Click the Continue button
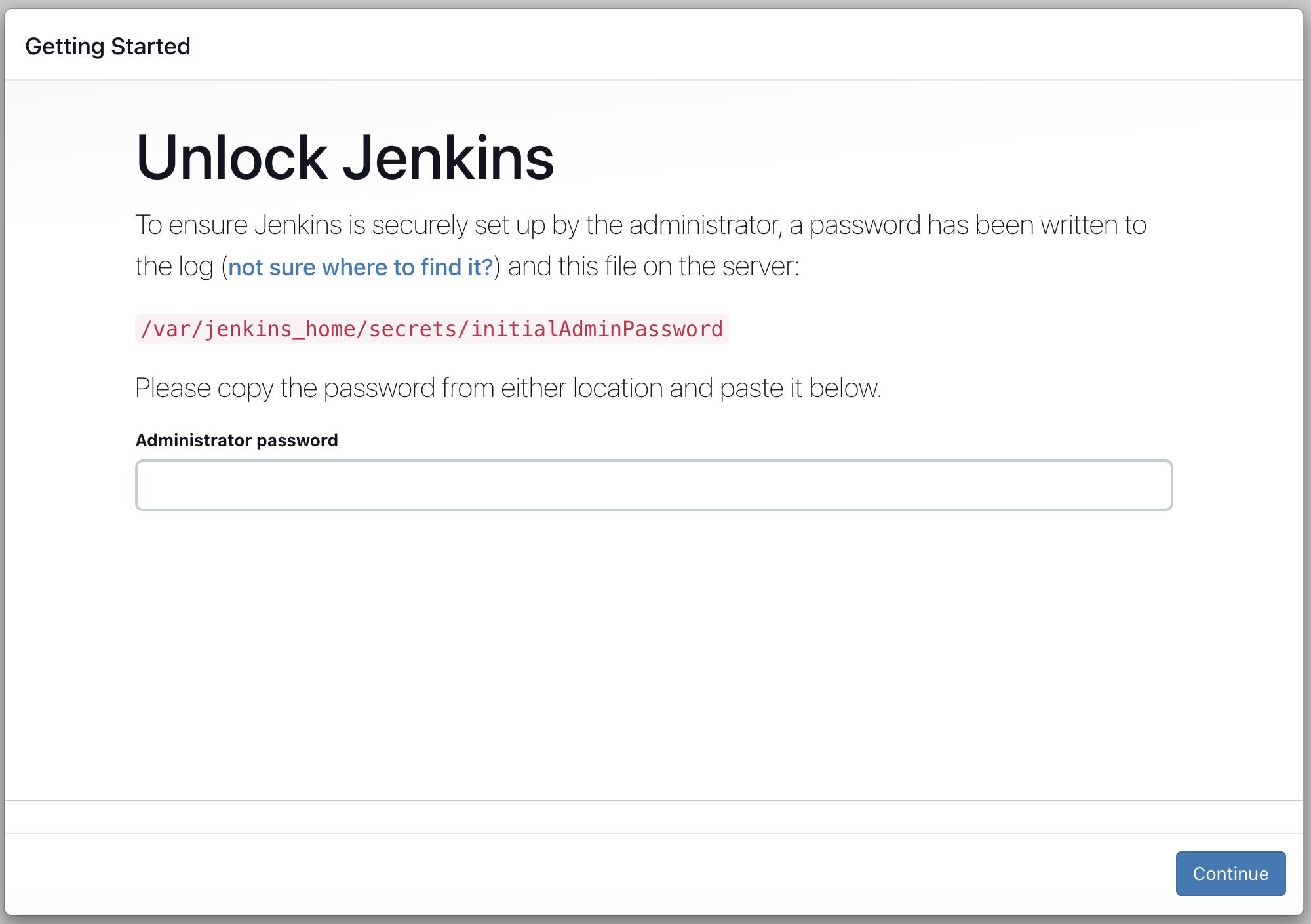Viewport: 1311px width, 924px height. (x=1230, y=873)
